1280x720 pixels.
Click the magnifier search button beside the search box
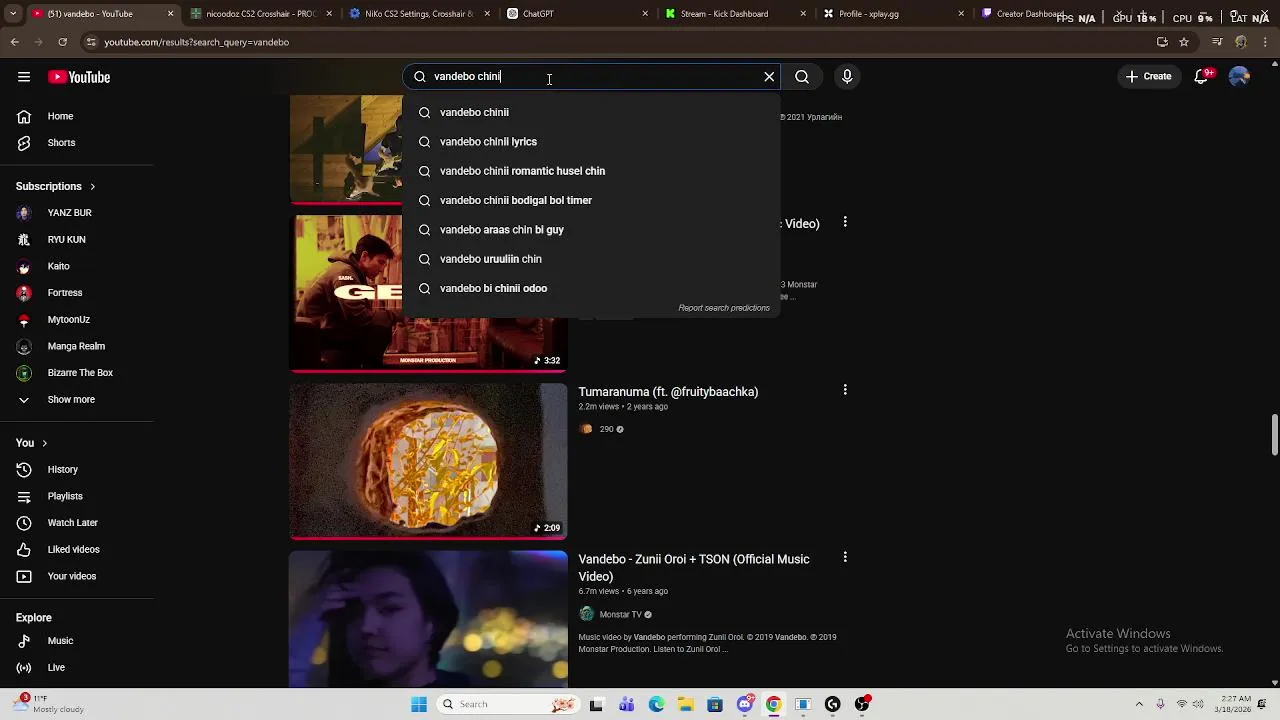802,77
